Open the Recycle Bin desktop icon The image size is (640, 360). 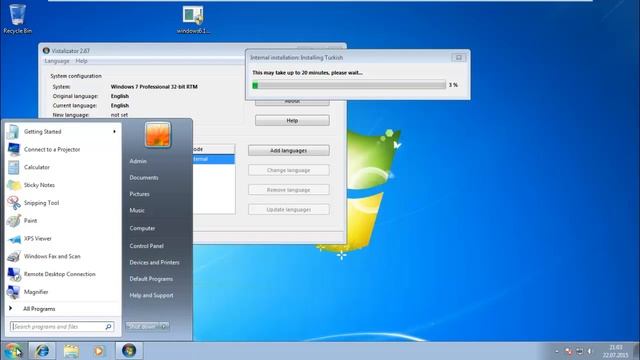click(x=17, y=18)
